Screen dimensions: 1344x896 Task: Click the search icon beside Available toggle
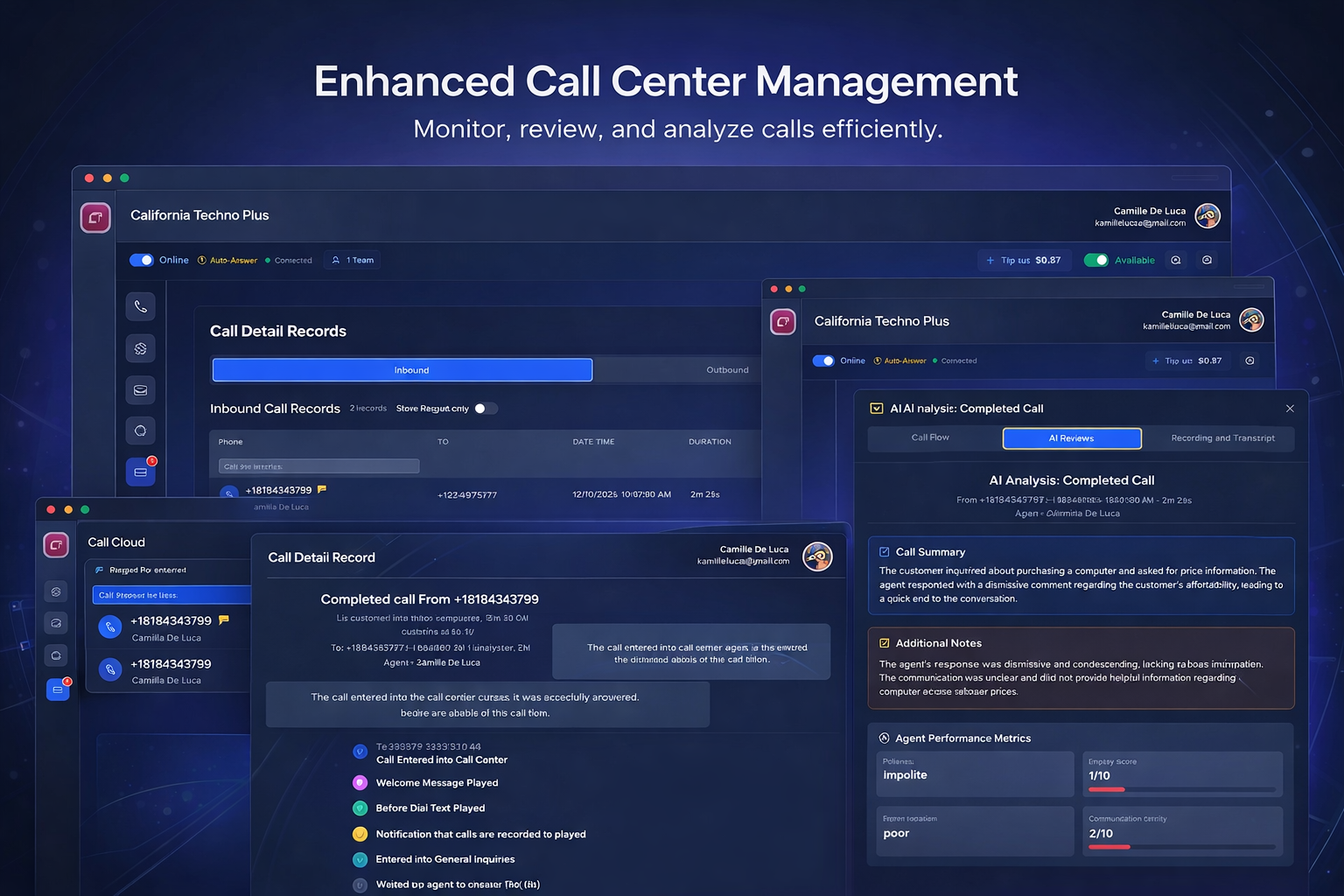tap(1176, 261)
